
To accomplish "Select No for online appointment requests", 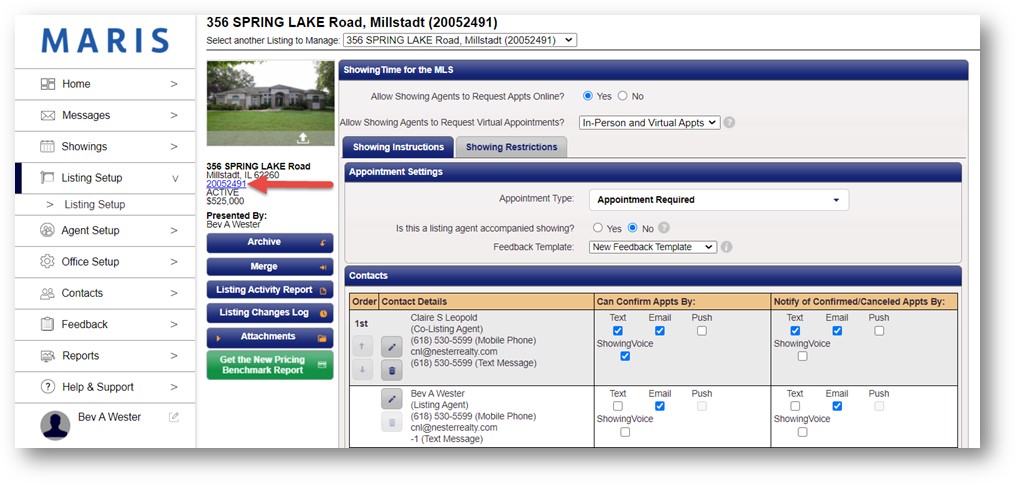I will pos(623,96).
